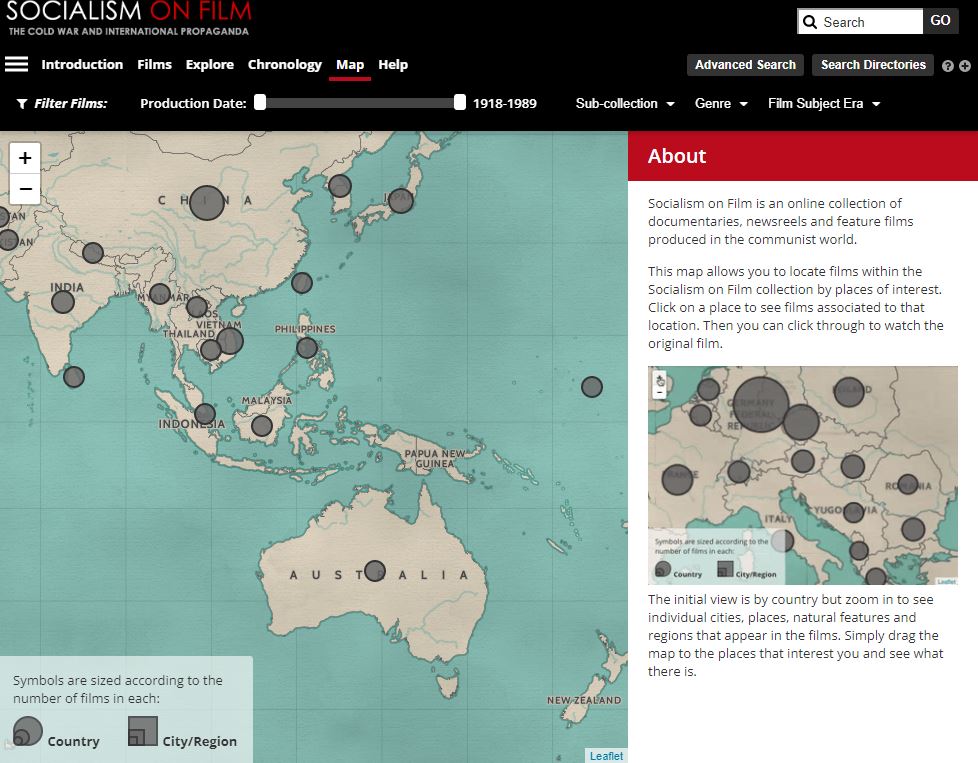Open the Explore menu item
Screen dimensions: 978x763
click(x=210, y=65)
